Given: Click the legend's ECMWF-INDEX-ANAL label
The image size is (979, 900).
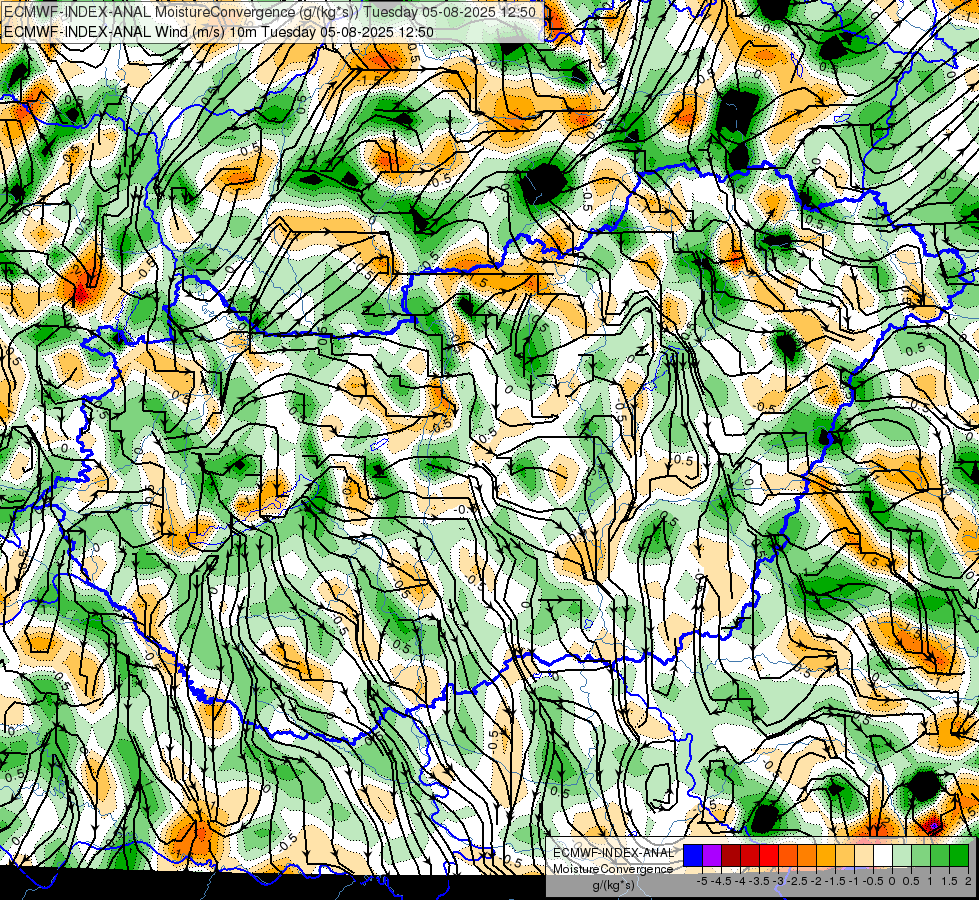Looking at the screenshot, I should click(613, 853).
